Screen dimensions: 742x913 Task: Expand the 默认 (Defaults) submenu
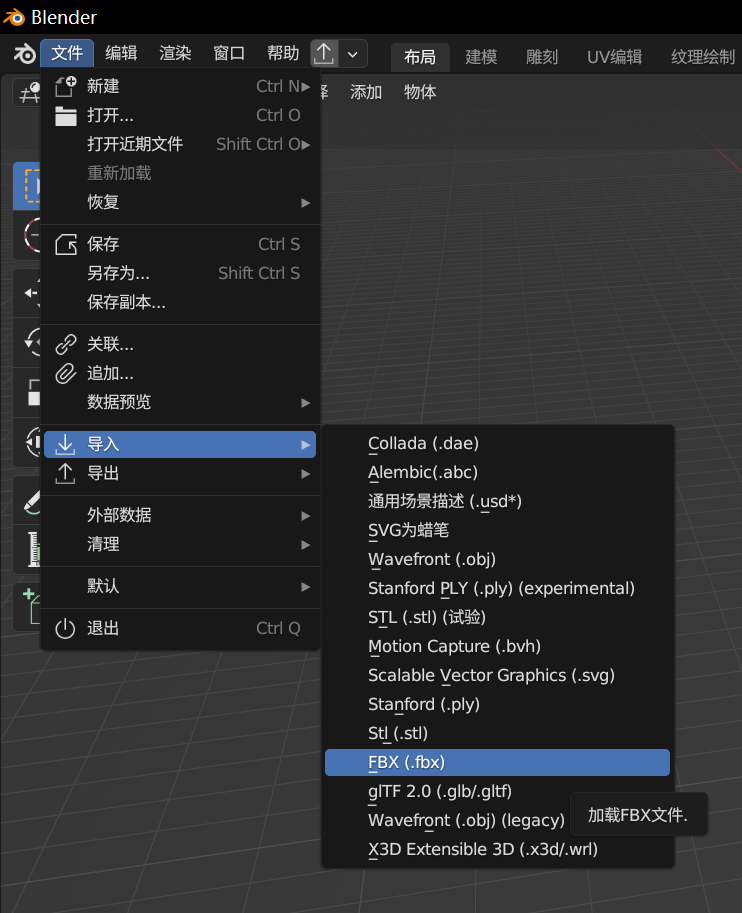click(x=181, y=586)
